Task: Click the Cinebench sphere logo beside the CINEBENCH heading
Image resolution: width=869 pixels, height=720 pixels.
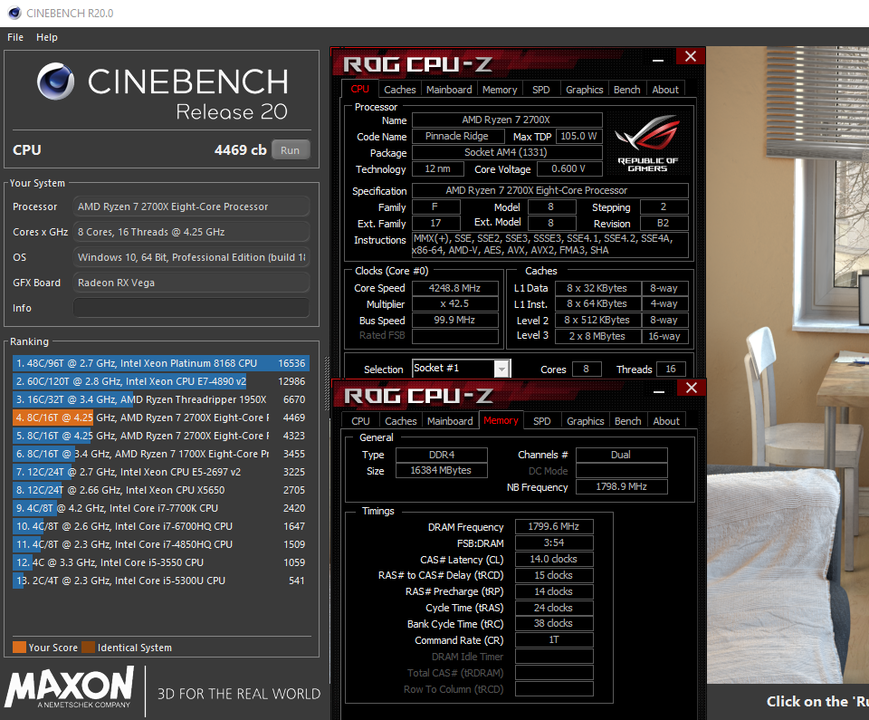Action: (55, 81)
